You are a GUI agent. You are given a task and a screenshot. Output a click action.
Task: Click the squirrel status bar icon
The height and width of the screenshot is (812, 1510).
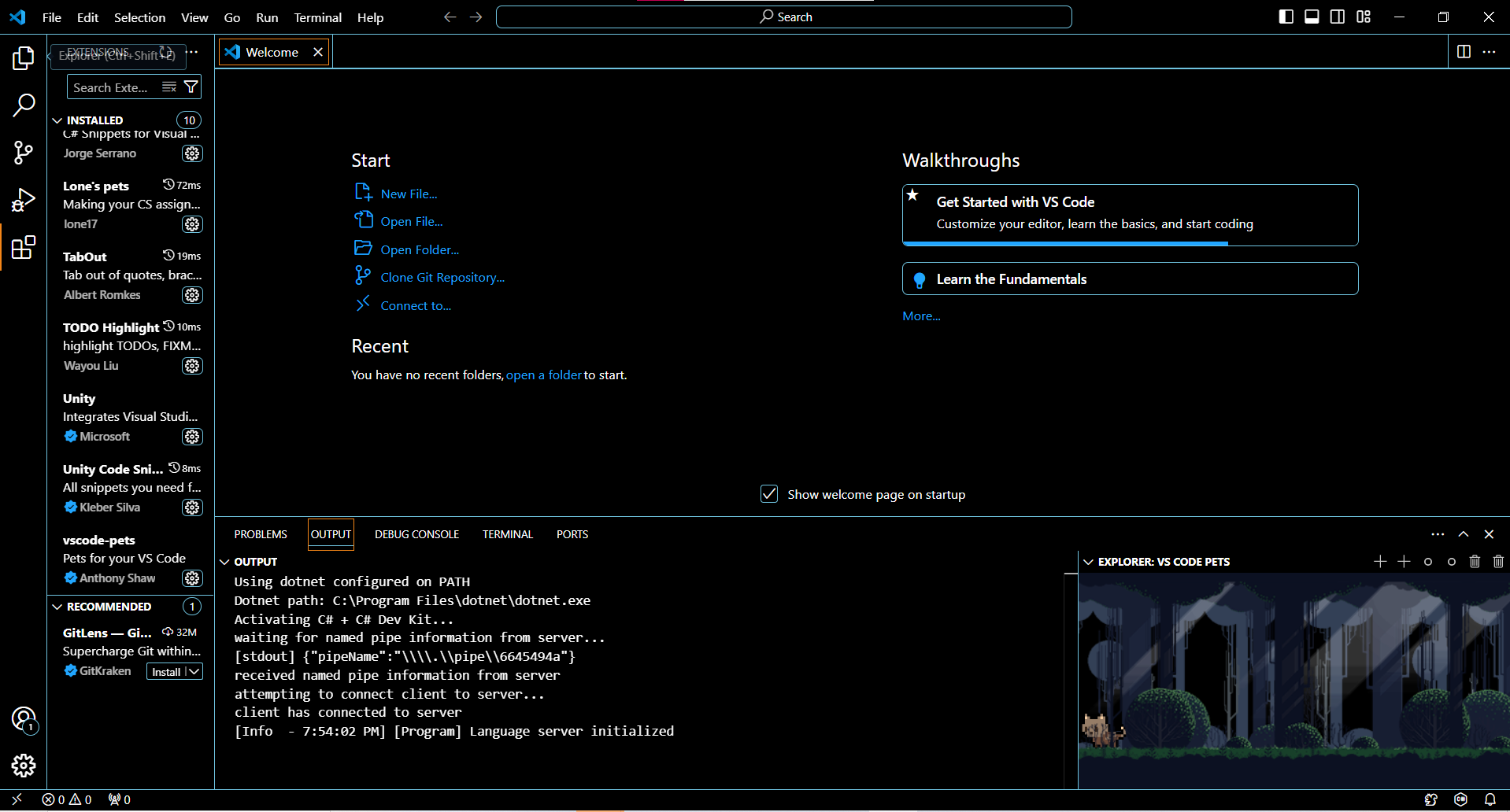1431,799
